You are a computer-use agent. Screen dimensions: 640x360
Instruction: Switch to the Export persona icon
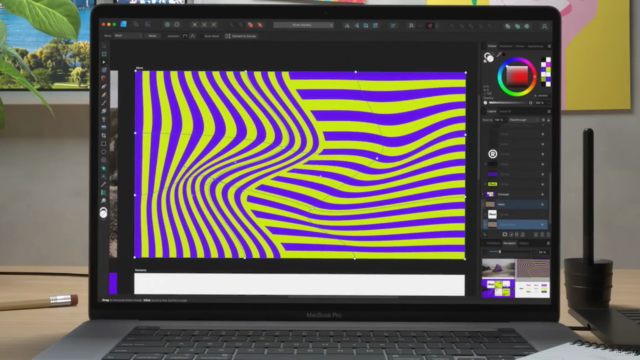(x=148, y=24)
